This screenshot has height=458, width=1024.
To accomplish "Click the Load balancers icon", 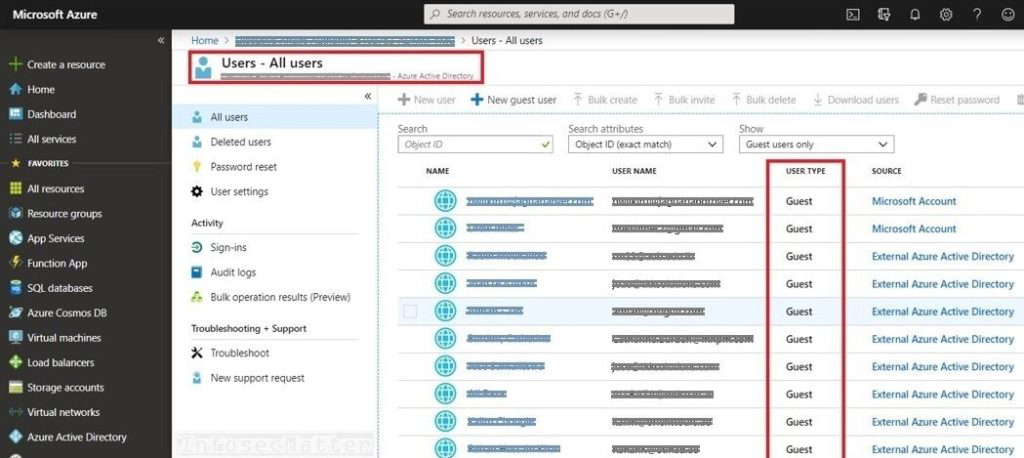I will click(16, 363).
